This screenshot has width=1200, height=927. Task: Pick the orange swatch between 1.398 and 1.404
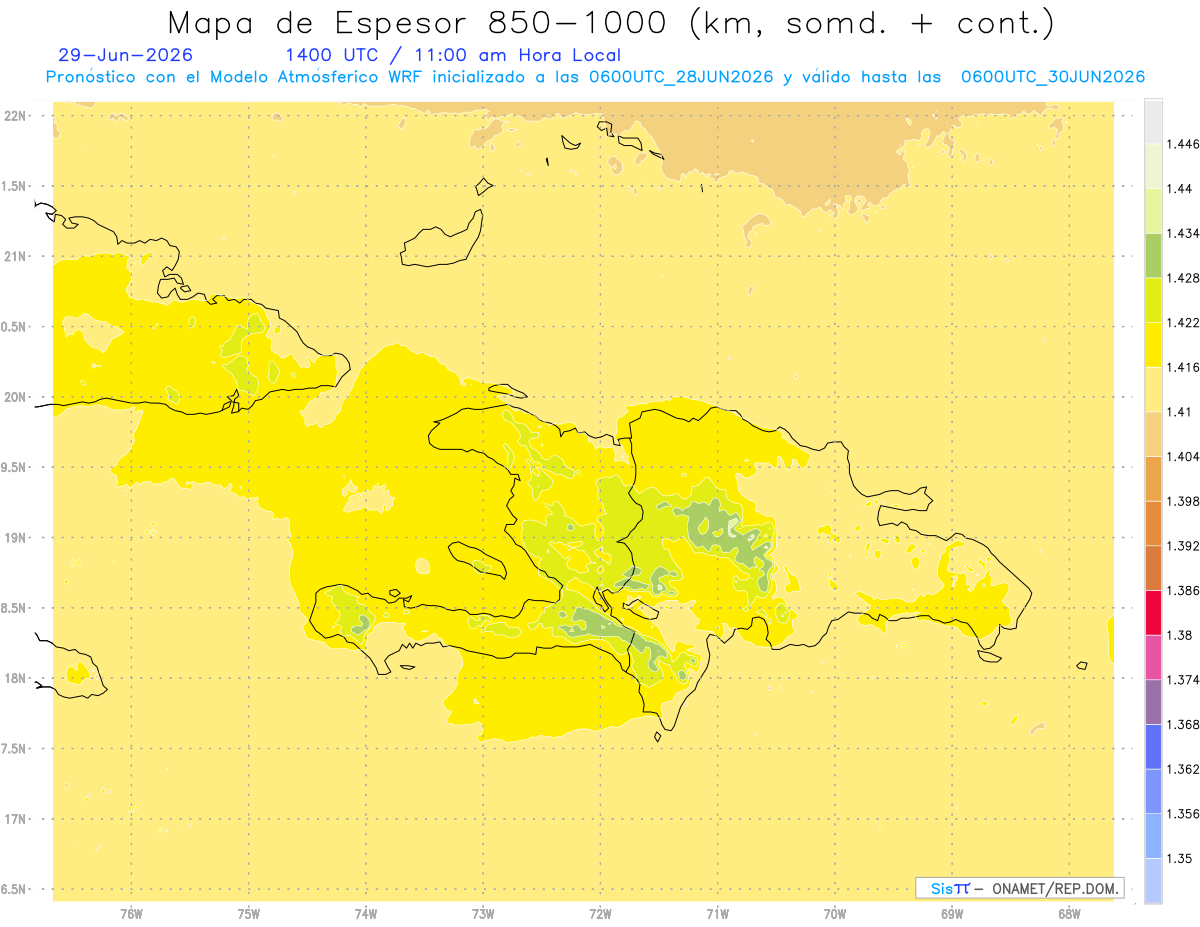[1153, 478]
